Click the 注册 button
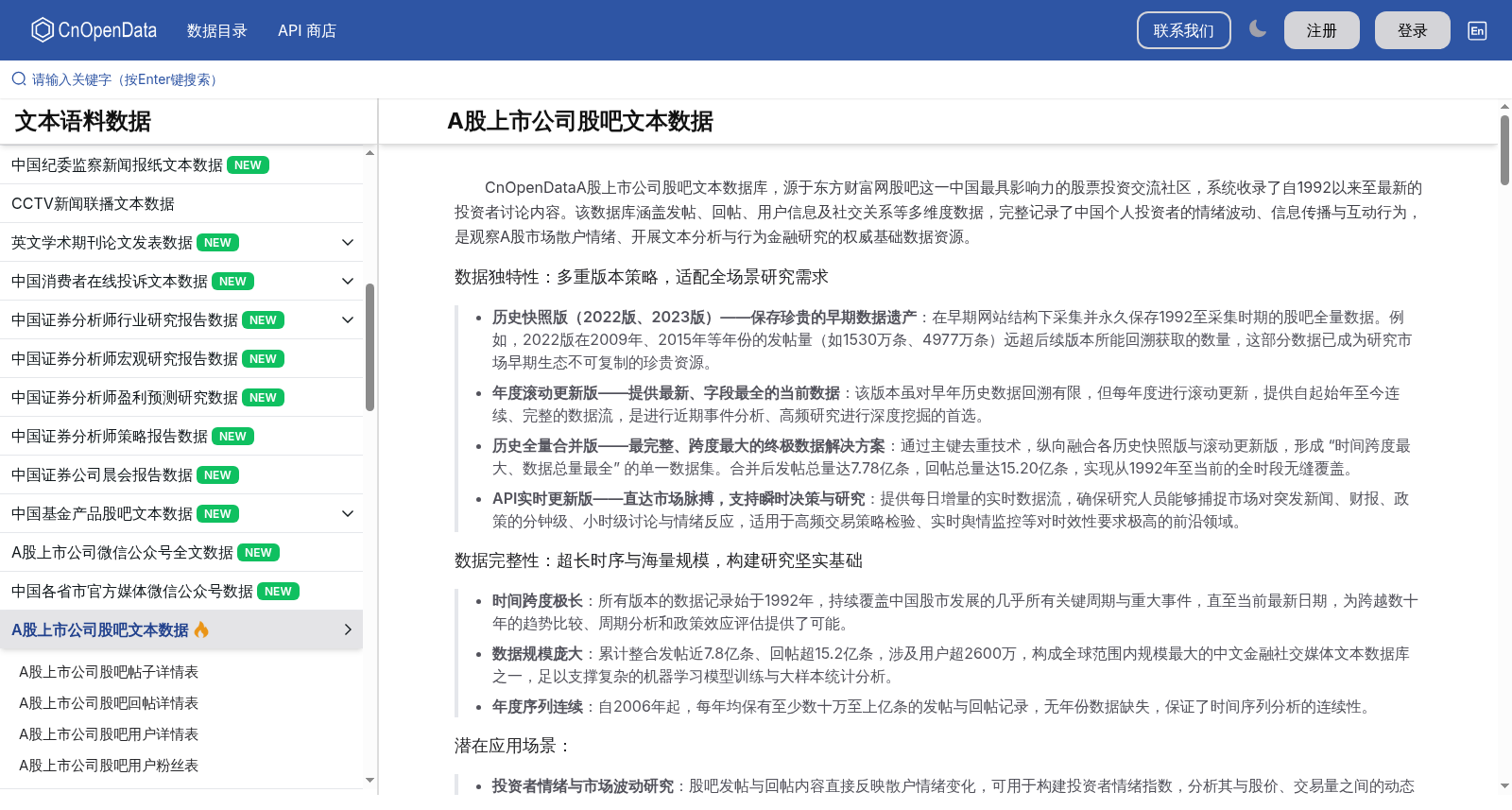1512x810 pixels. click(1321, 30)
